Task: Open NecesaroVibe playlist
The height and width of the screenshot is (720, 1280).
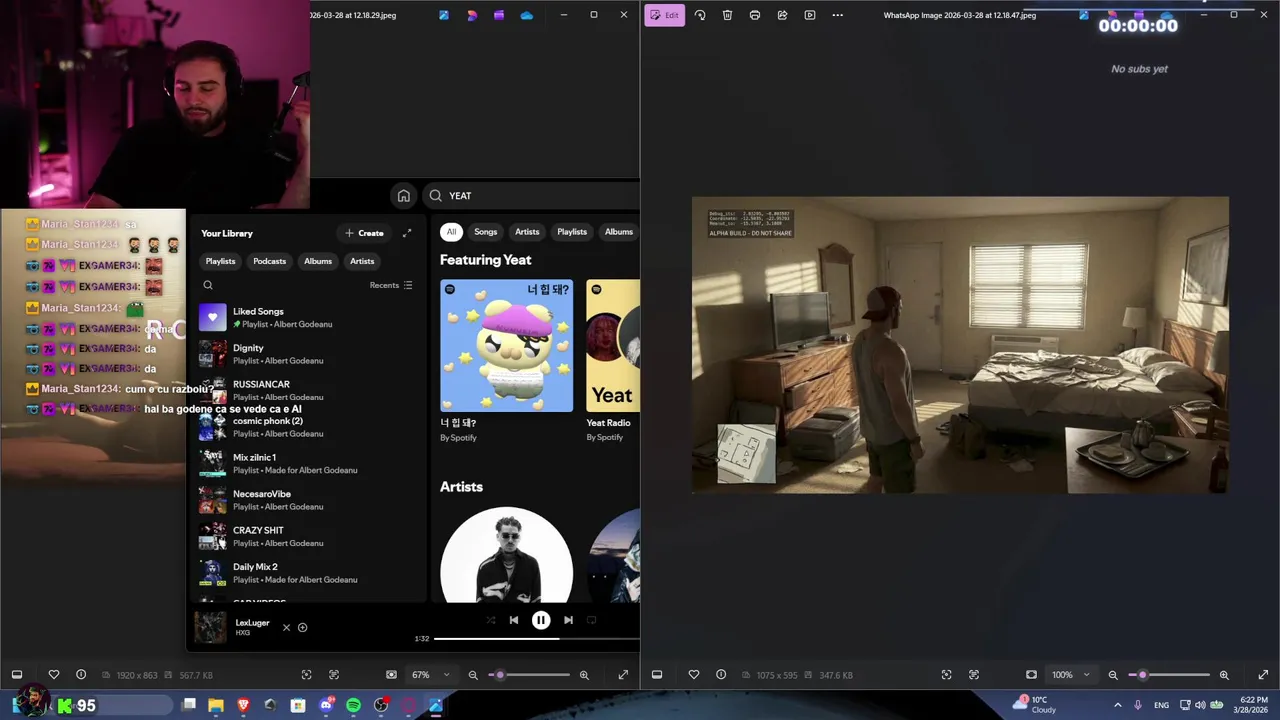Action: (306, 500)
